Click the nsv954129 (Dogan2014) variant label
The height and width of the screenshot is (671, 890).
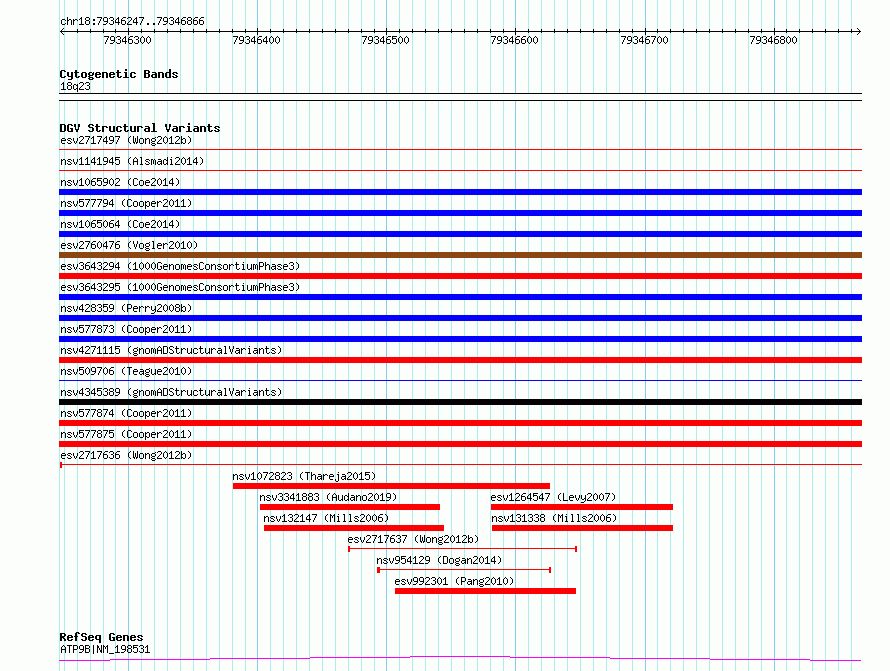point(439,560)
